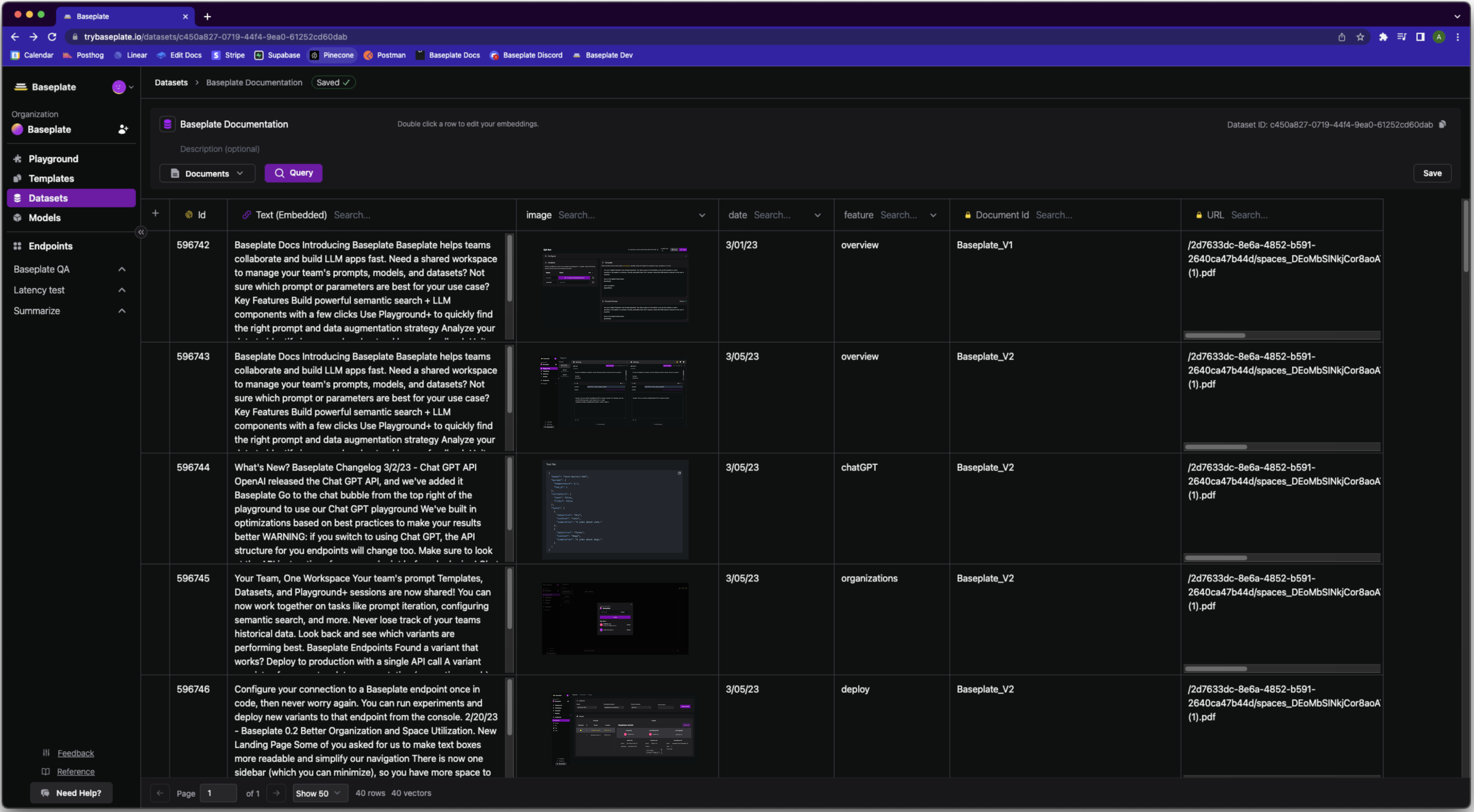Click the invite member icon beside Baseplate
Screen dimensions: 1474x812
point(122,129)
